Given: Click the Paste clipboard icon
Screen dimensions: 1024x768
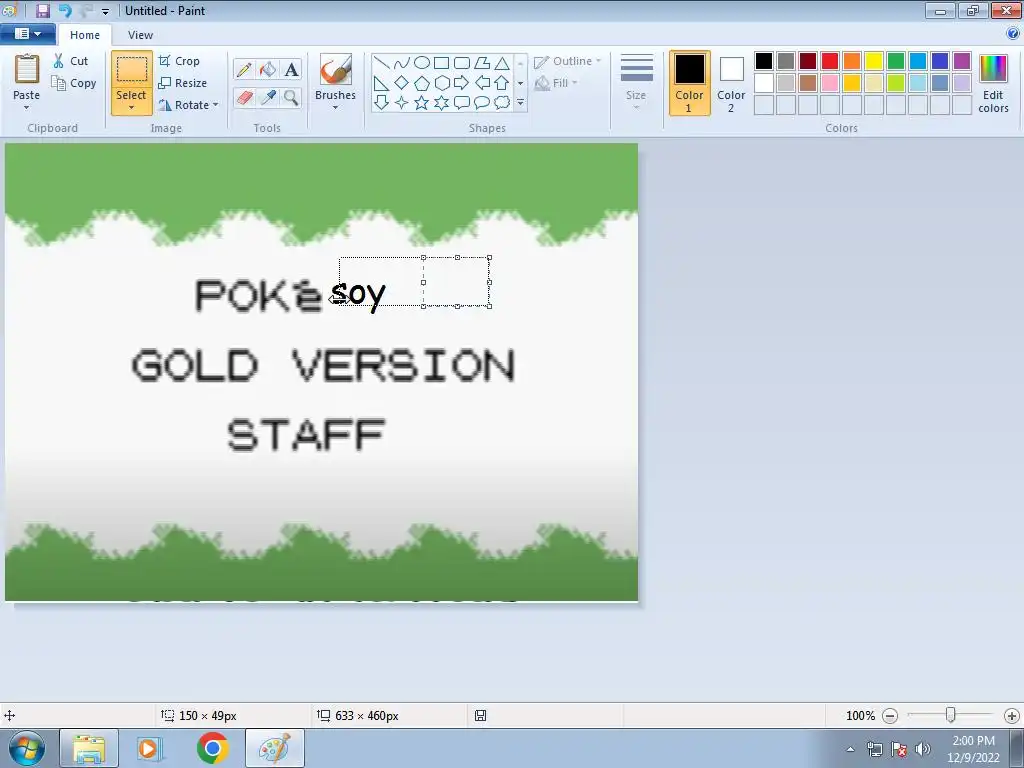Looking at the screenshot, I should 27,69.
